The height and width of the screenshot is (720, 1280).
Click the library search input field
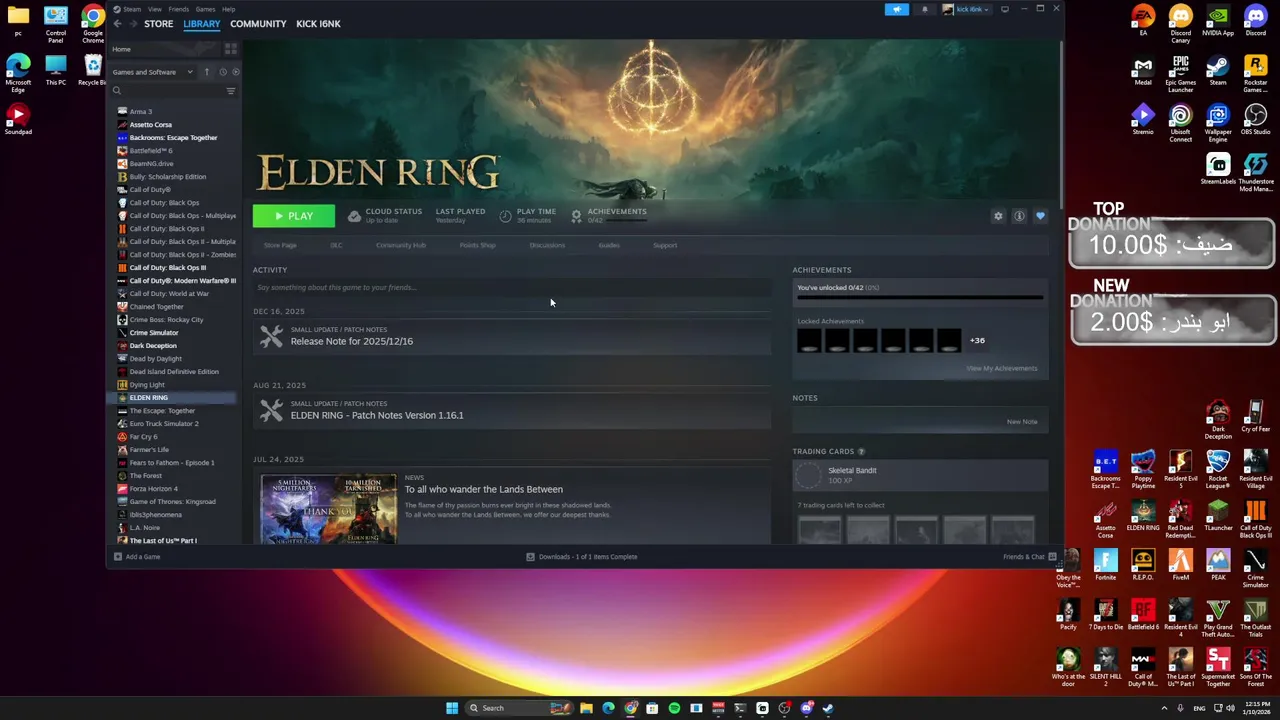172,91
